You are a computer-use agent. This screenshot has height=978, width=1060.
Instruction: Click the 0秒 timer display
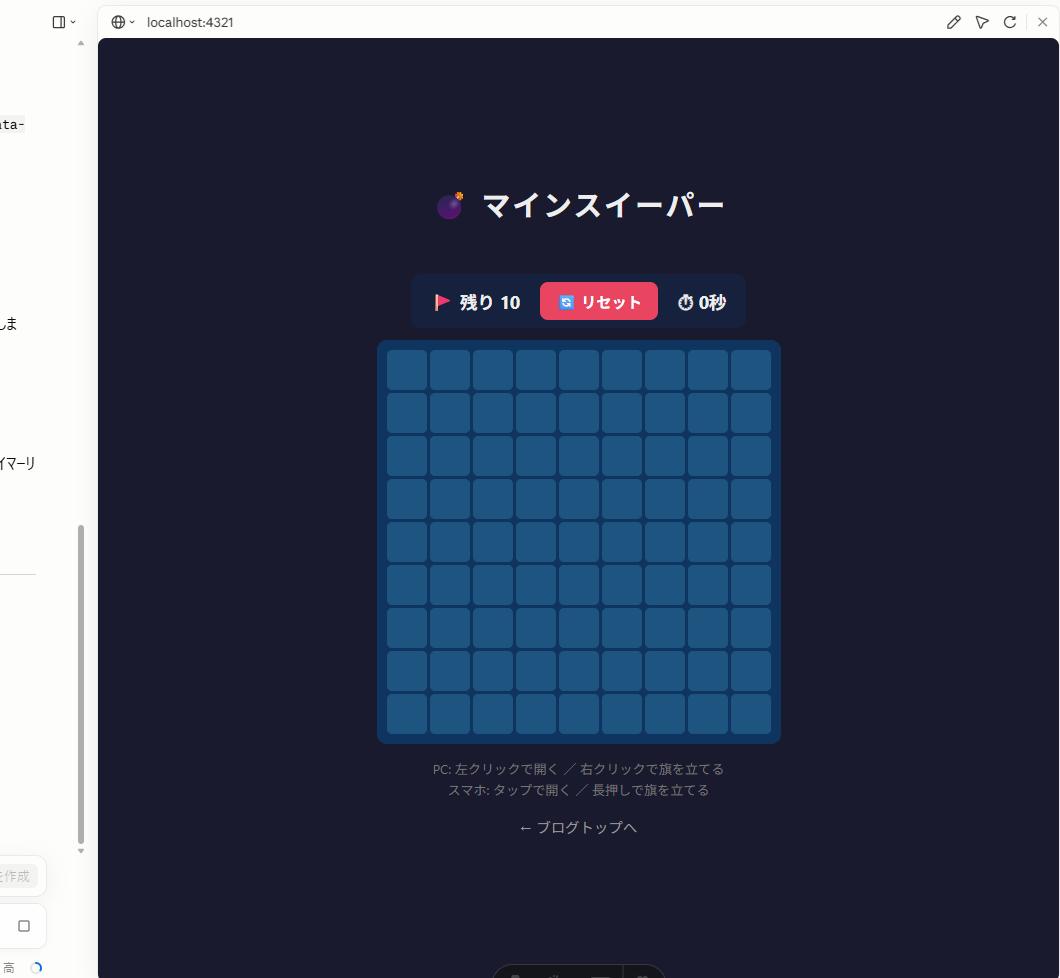tap(702, 302)
